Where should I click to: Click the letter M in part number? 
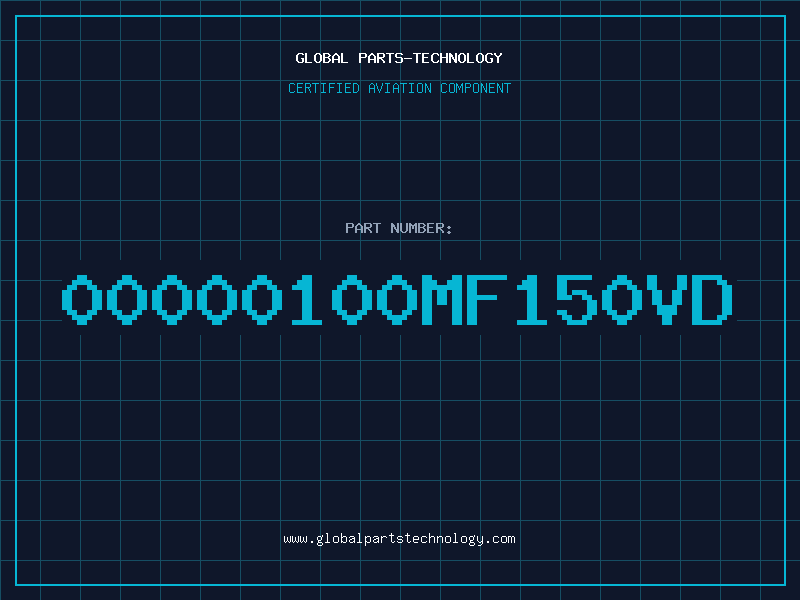click(442, 300)
